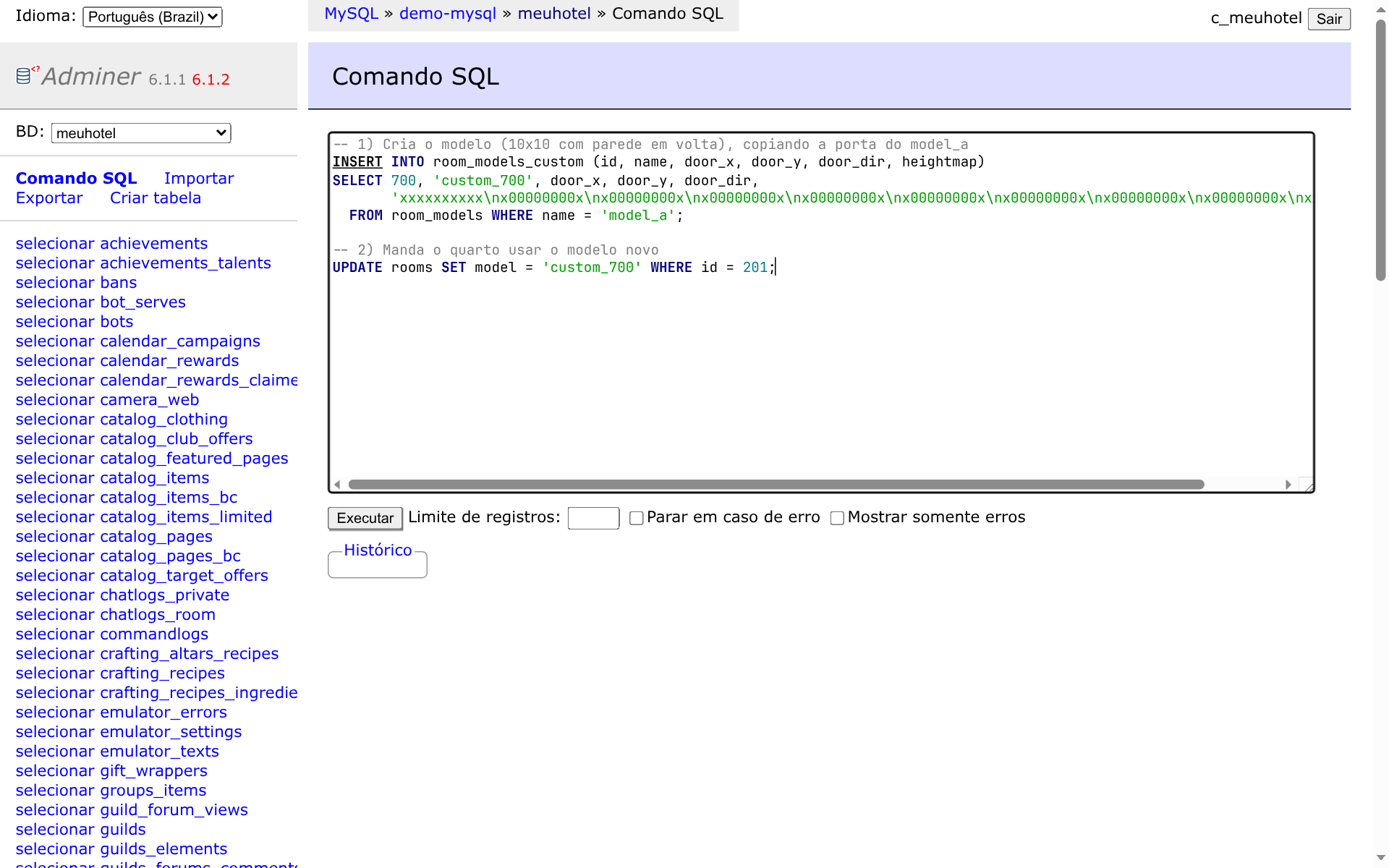The width and height of the screenshot is (1389, 868).
Task: Open selecionar catalog_items table
Action: click(x=112, y=478)
